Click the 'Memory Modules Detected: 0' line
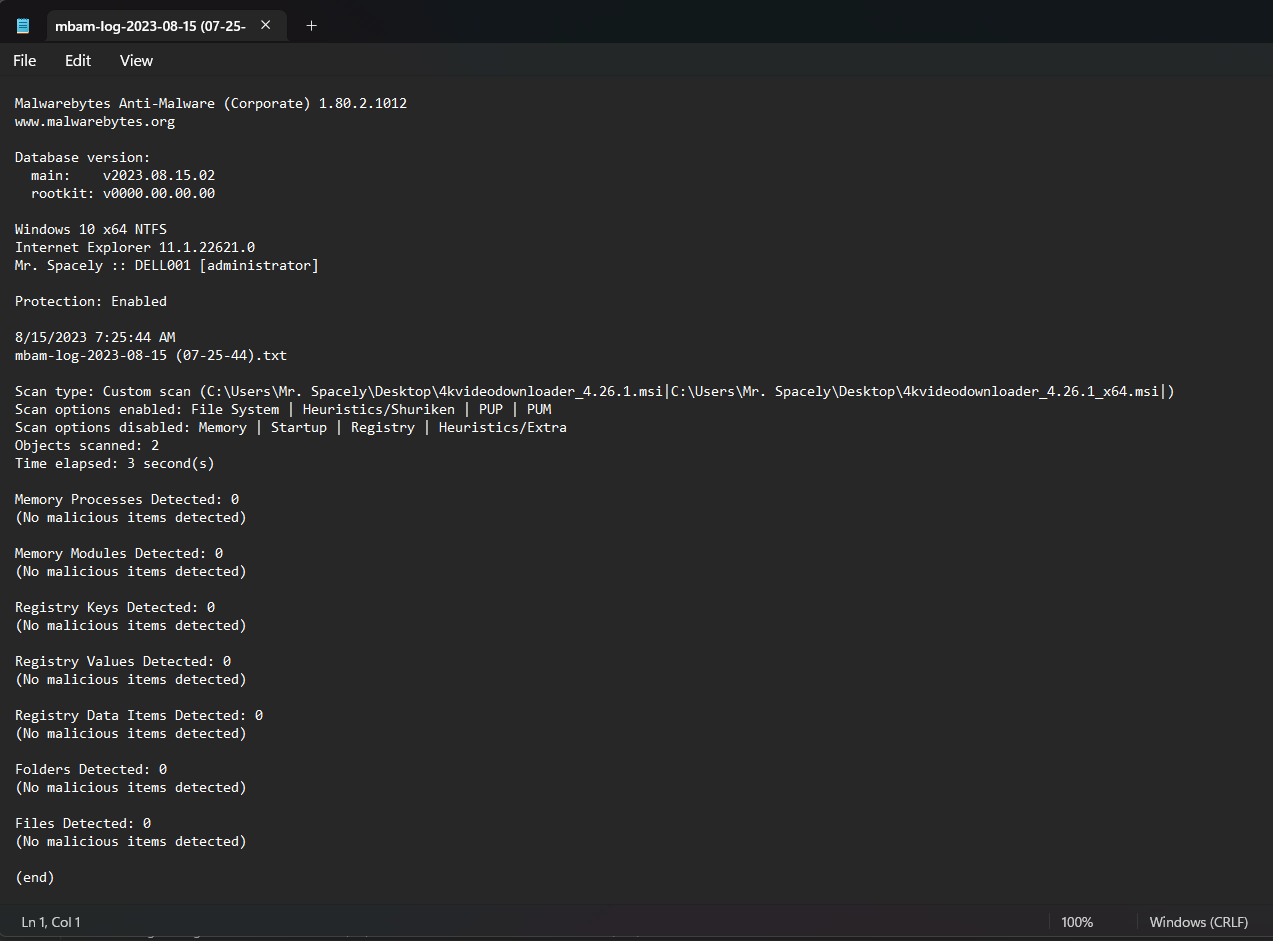Image resolution: width=1273 pixels, height=941 pixels. click(x=119, y=553)
